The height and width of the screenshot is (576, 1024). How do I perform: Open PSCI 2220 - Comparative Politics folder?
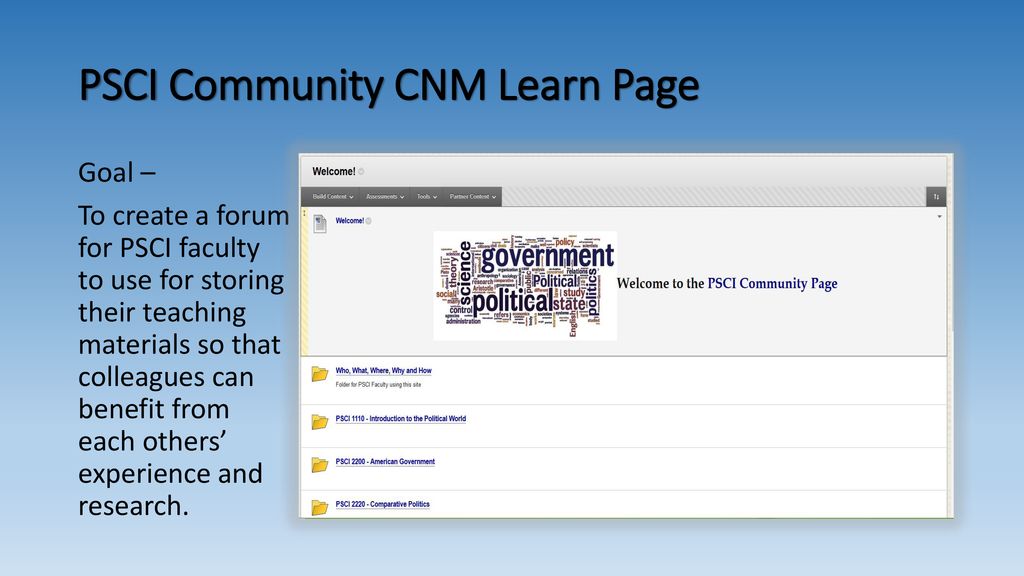pos(382,504)
